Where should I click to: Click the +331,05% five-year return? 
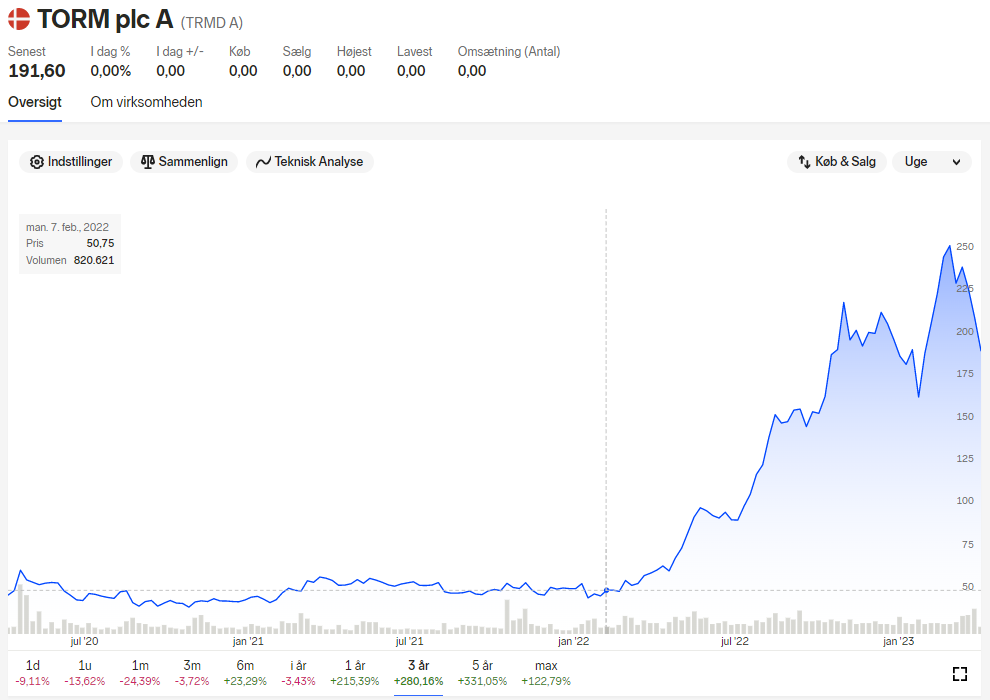pyautogui.click(x=482, y=682)
